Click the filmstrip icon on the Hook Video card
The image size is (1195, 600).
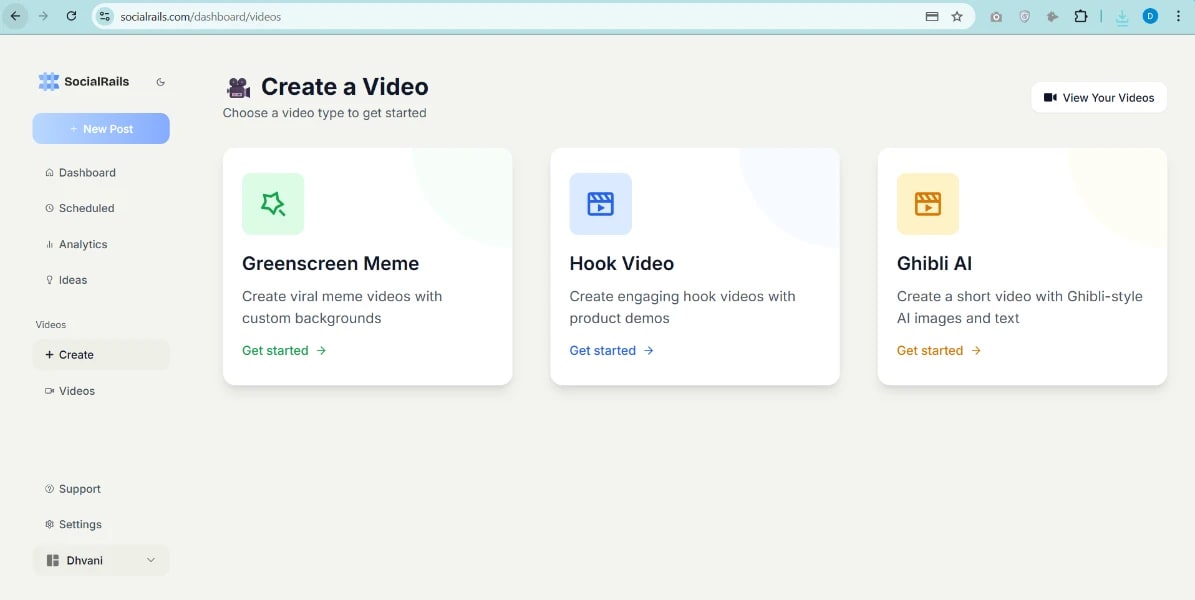tap(600, 203)
